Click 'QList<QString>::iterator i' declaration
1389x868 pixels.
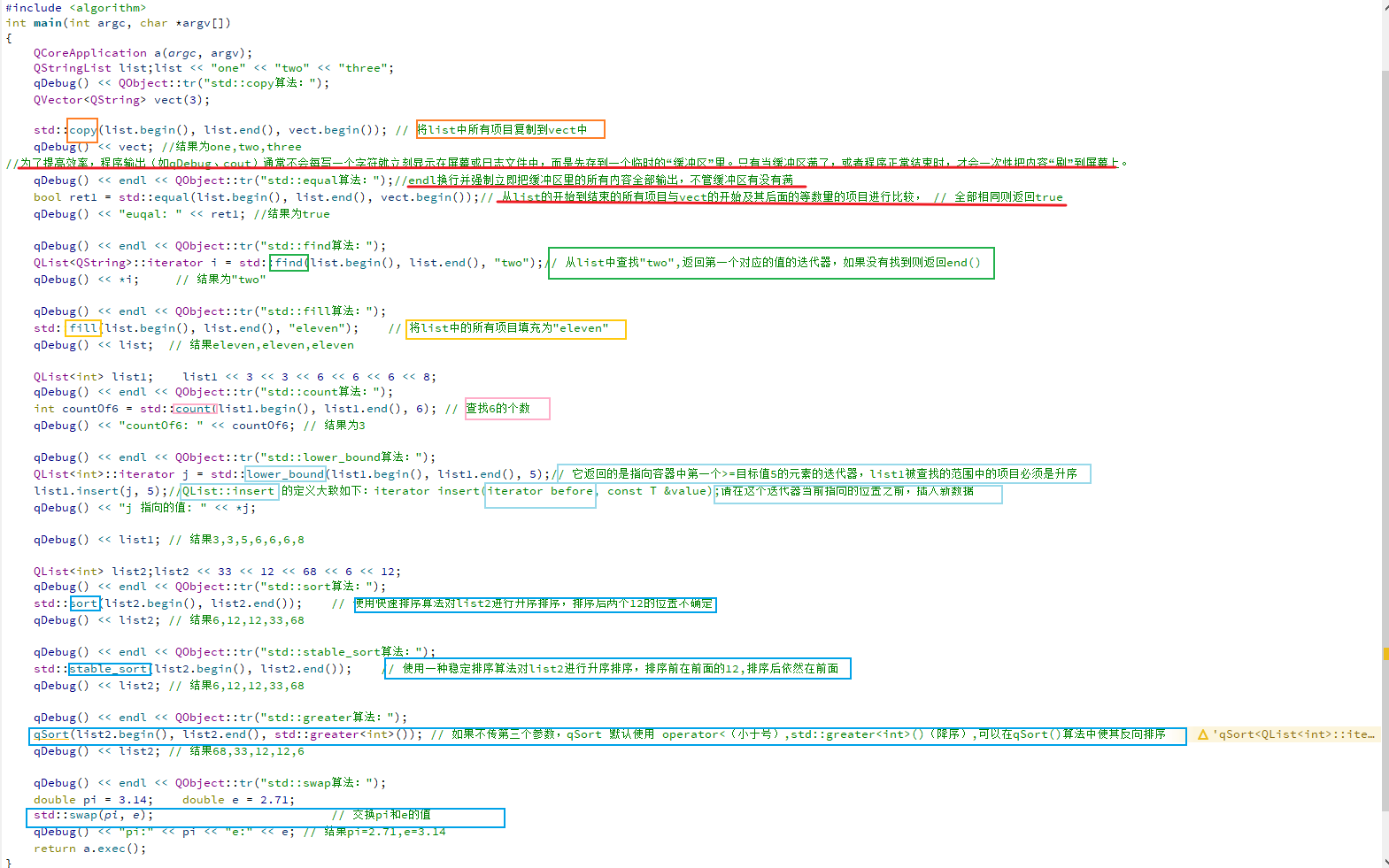pos(126,263)
